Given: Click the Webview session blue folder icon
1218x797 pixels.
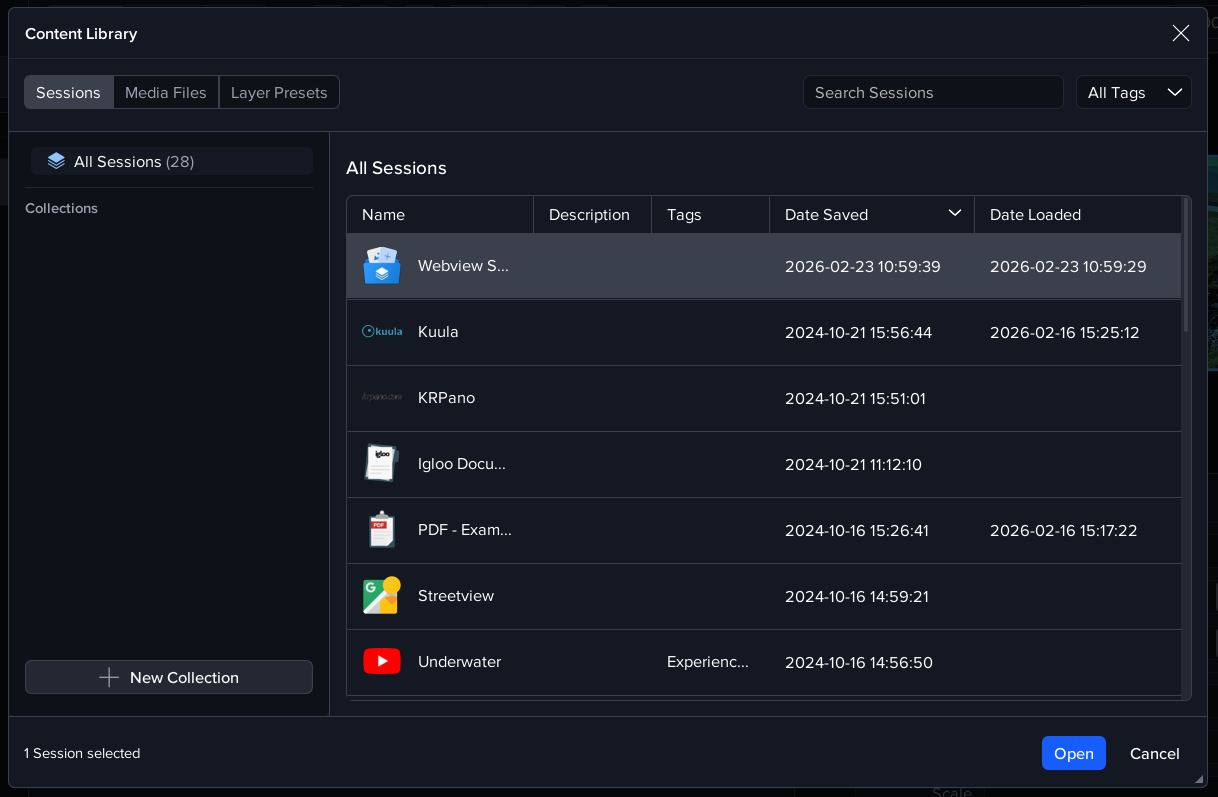Looking at the screenshot, I should coord(381,266).
